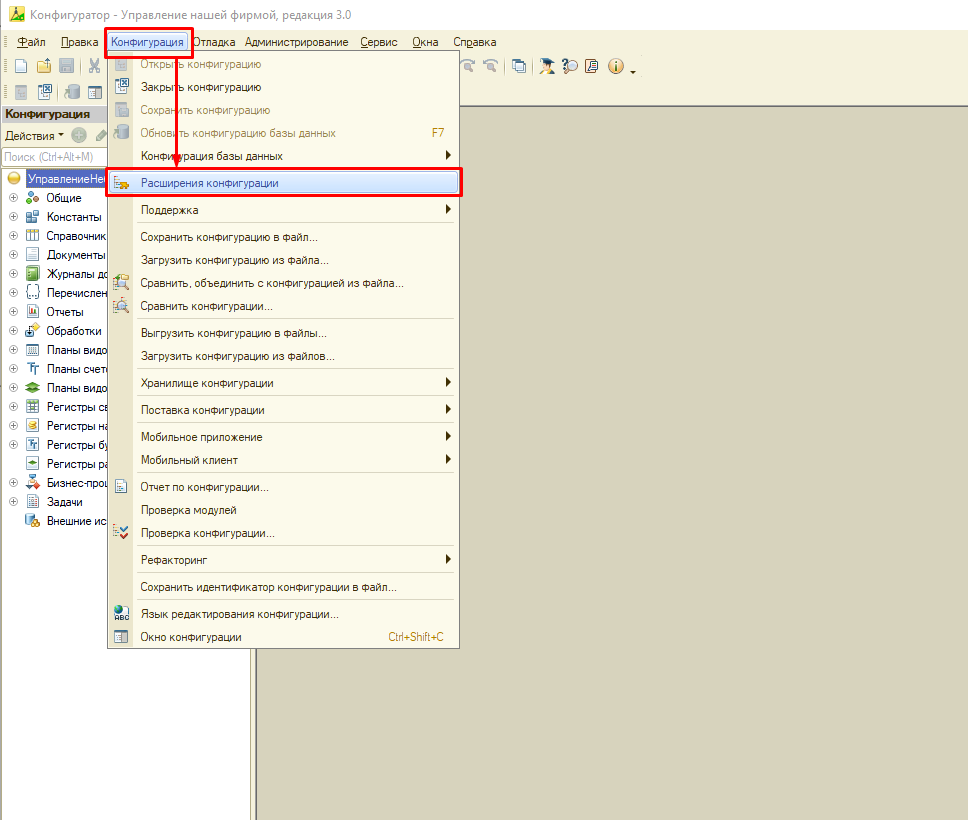The height and width of the screenshot is (820, 968).
Task: Expand the Отчеты tree node
Action: point(13,312)
